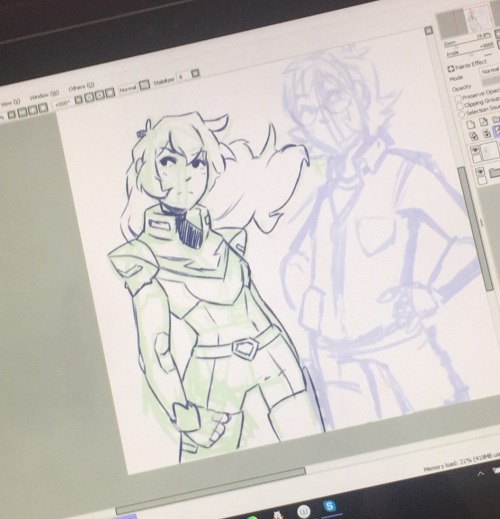This screenshot has width=500, height=519.
Task: Zoom in using the toolbar icon
Action: coord(32,110)
